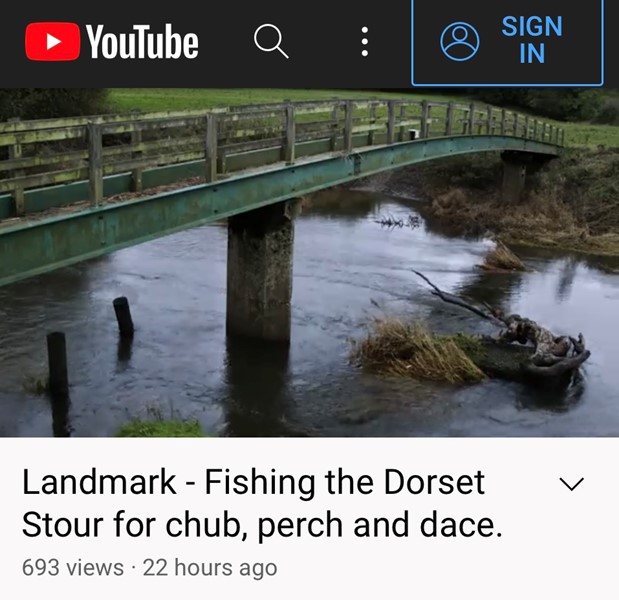Click the account avatar icon
The height and width of the screenshot is (600, 619).
coord(460,41)
